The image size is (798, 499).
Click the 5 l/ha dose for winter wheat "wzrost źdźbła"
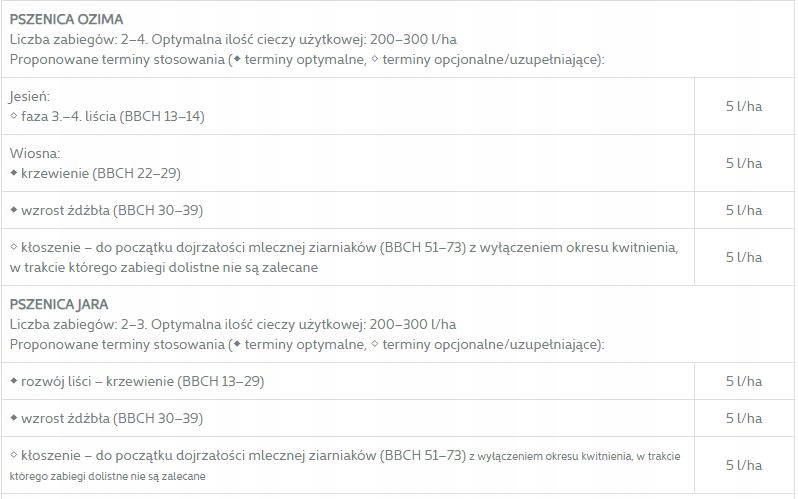click(x=744, y=210)
